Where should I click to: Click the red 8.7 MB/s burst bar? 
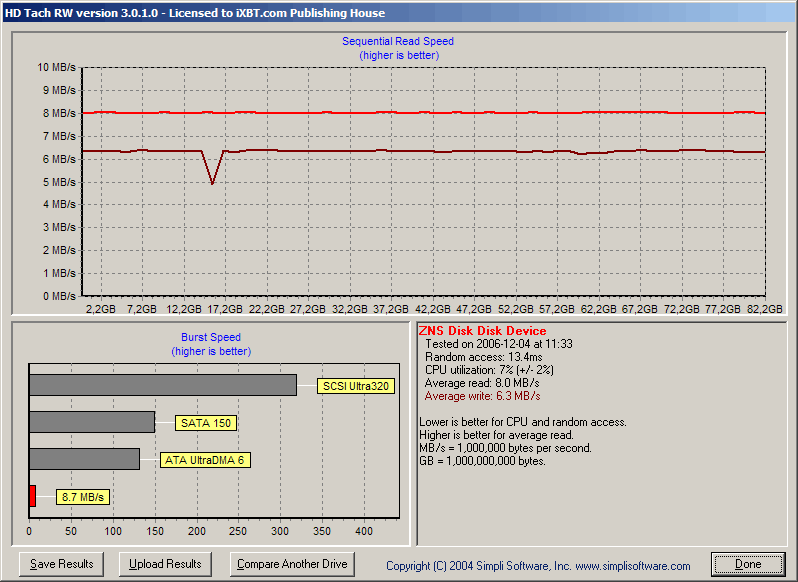(33, 496)
